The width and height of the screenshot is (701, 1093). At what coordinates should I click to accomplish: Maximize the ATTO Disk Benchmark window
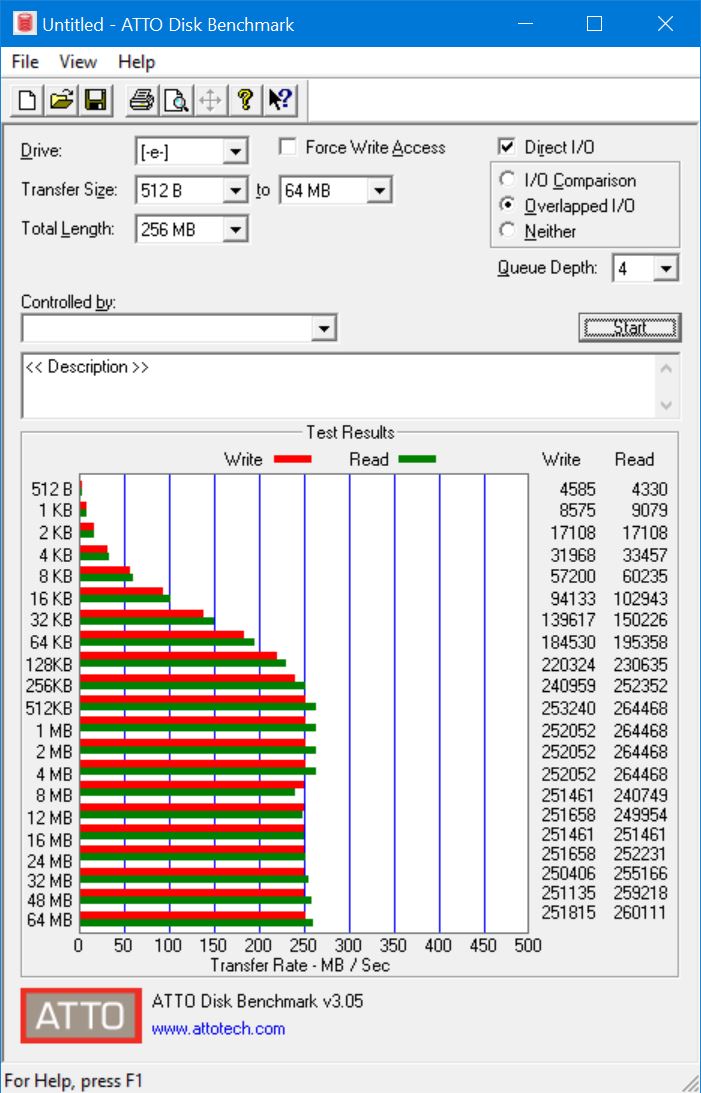tap(594, 24)
